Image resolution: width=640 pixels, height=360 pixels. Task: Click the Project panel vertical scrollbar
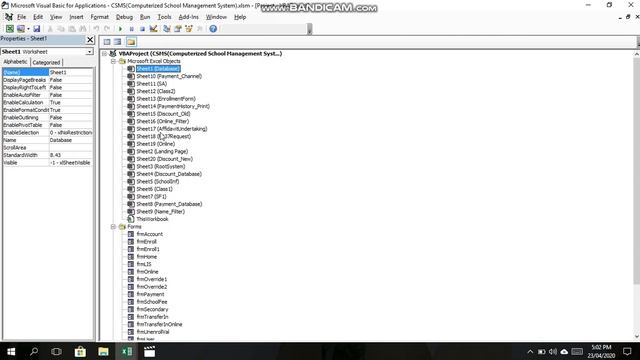[x=637, y=171]
